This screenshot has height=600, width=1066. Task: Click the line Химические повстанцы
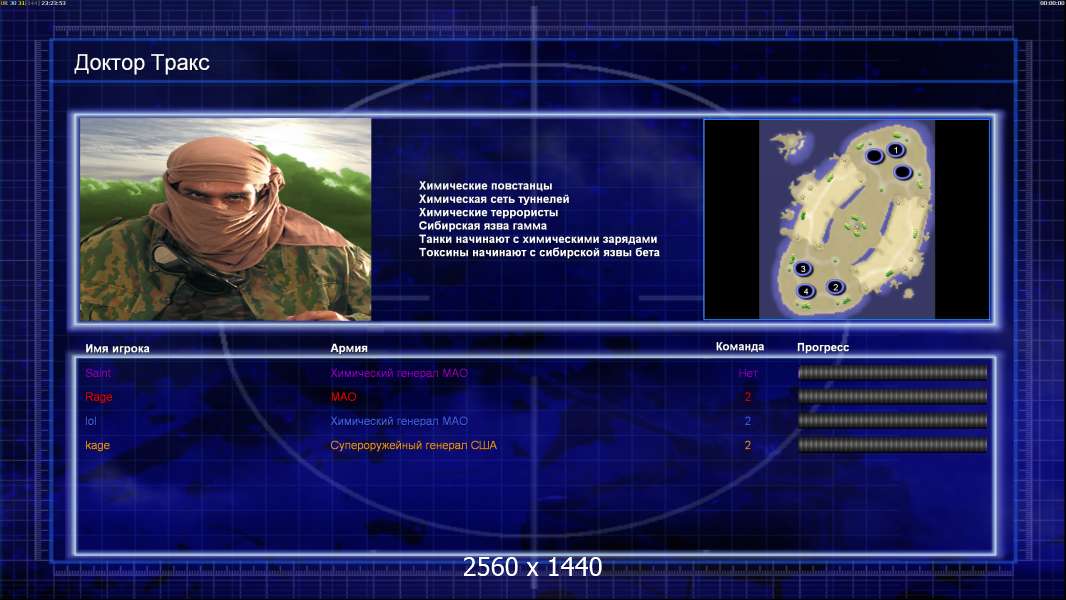pos(485,186)
